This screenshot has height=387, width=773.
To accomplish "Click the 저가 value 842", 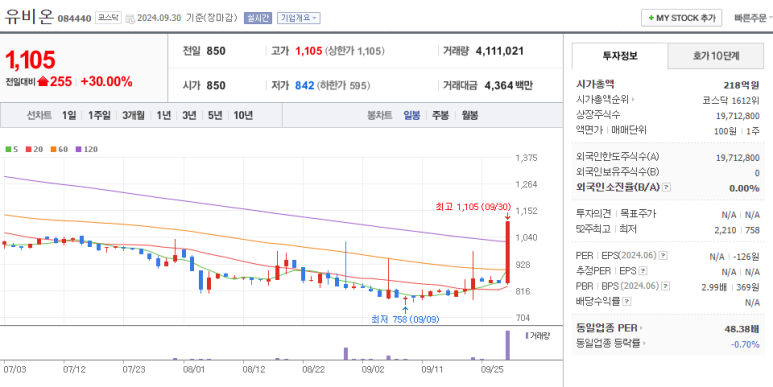I will (x=304, y=85).
